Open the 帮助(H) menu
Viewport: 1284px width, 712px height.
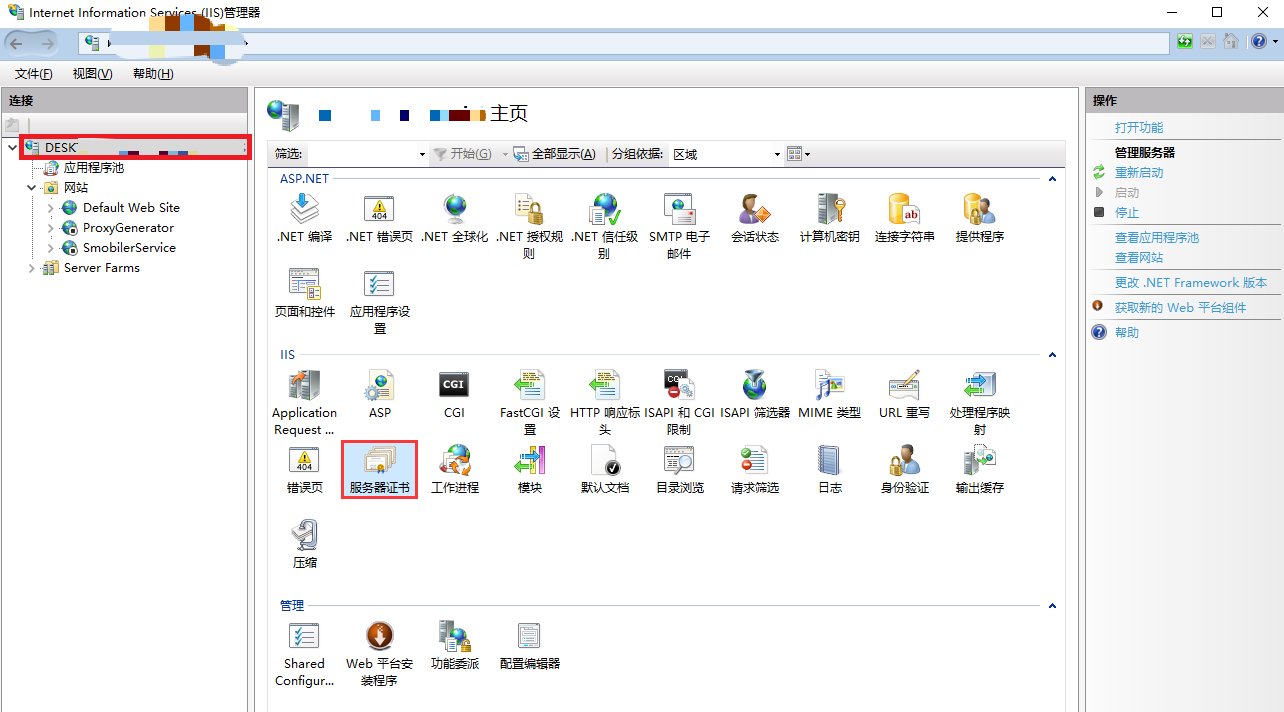pyautogui.click(x=153, y=74)
